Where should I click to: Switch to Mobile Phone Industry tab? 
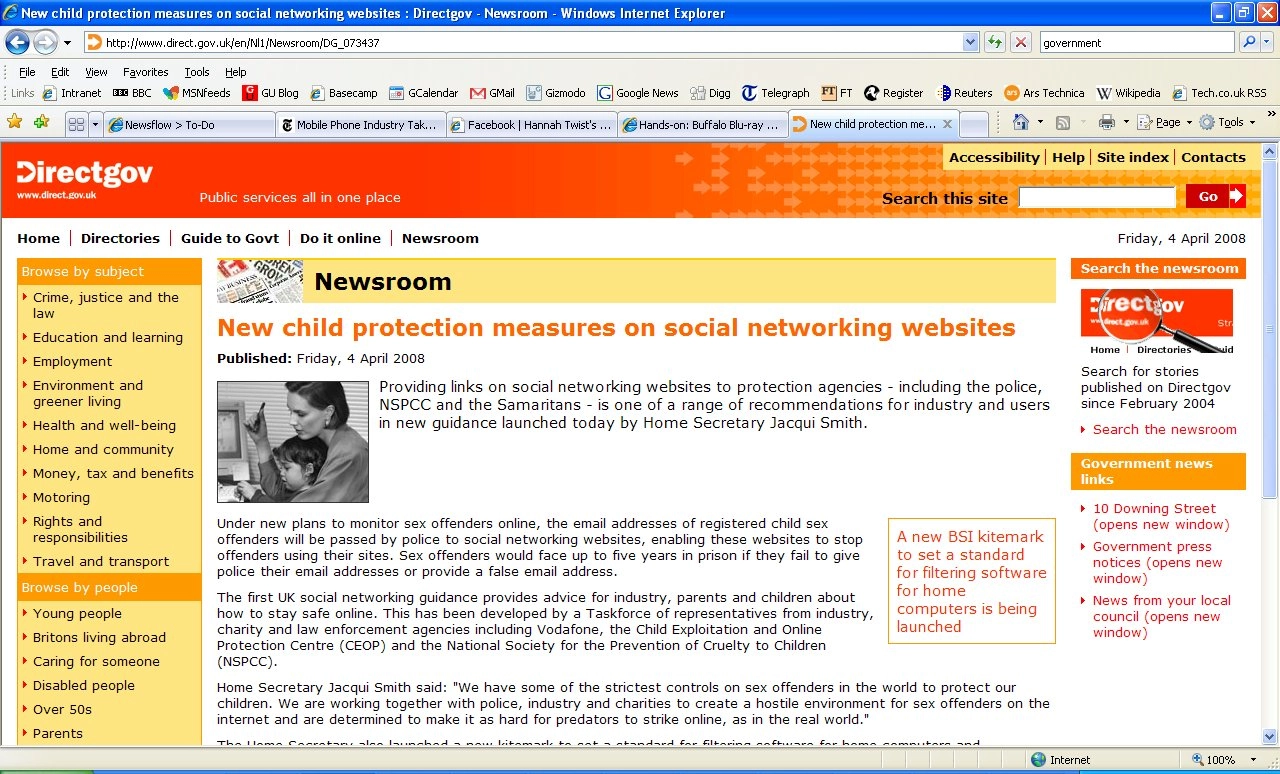(362, 125)
